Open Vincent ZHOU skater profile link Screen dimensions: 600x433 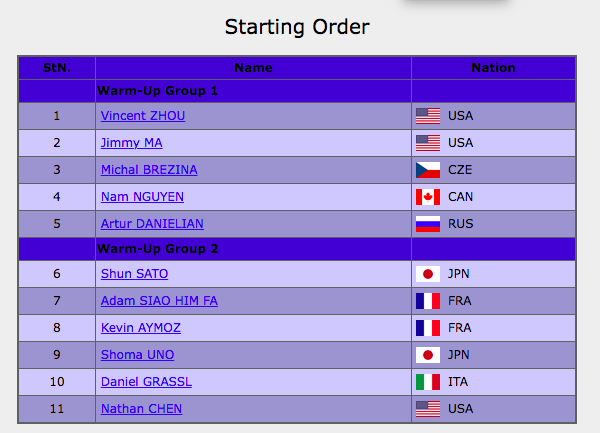[x=143, y=116]
